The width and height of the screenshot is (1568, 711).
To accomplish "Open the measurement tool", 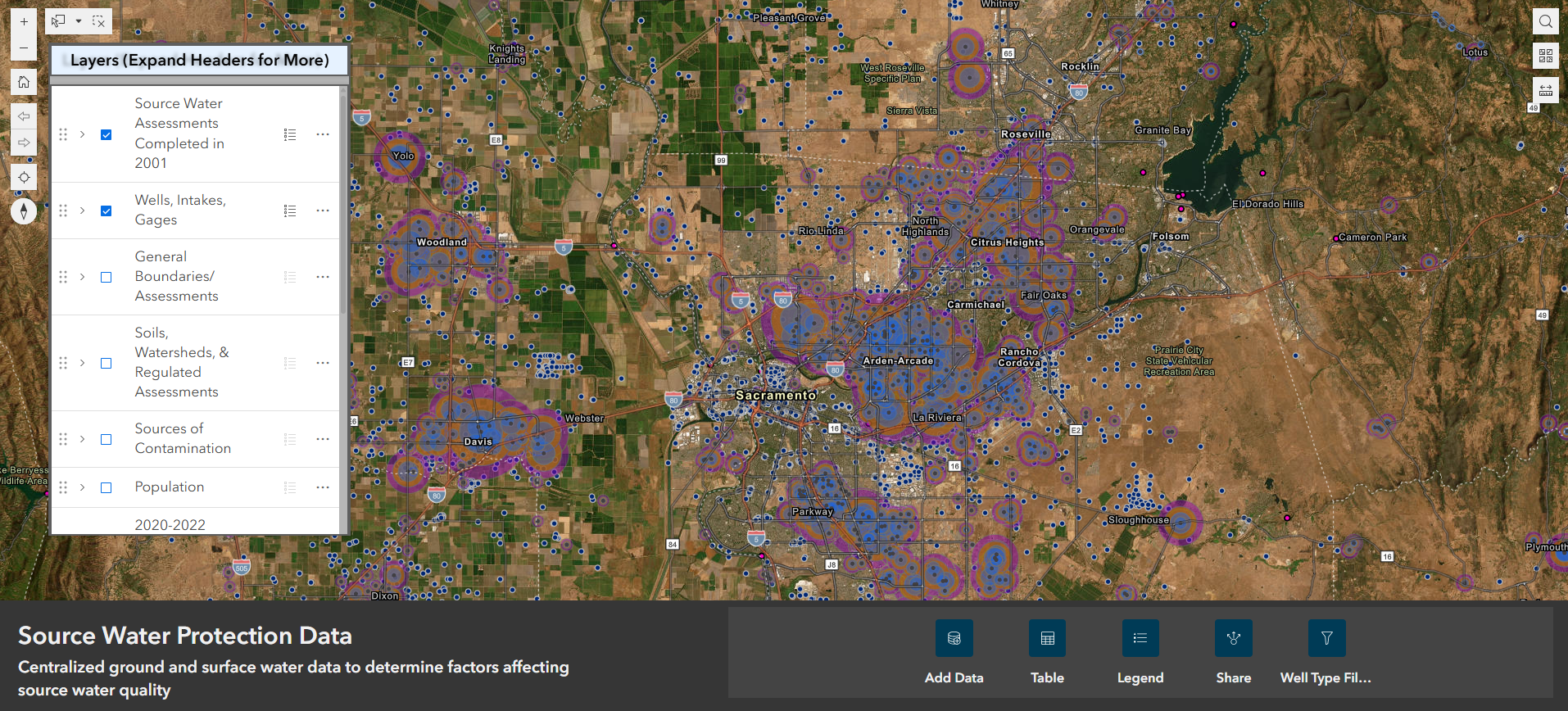I will (x=1546, y=90).
